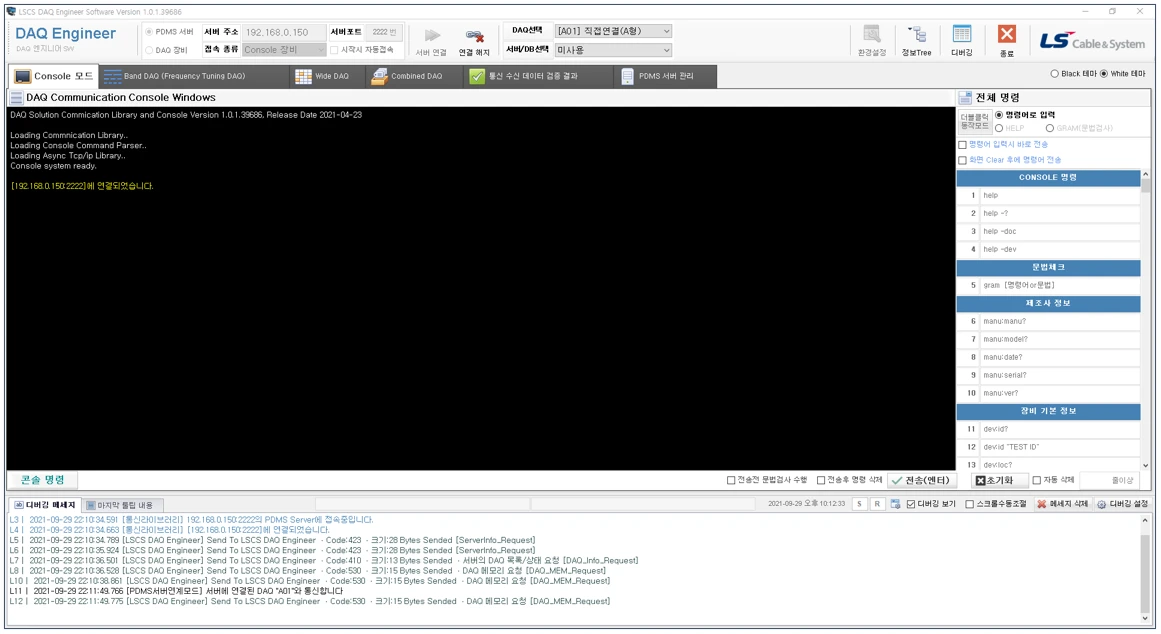Click the 서버포트 field 2222 번
The image size is (1161, 634).
pyautogui.click(x=384, y=33)
